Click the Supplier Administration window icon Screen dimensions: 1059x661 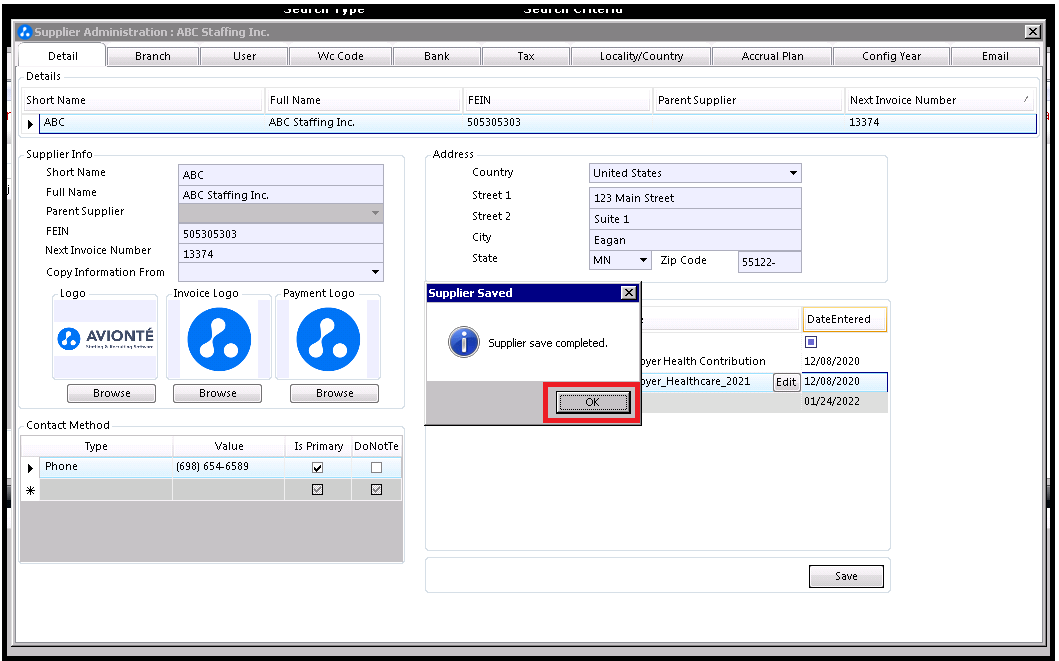click(x=25, y=32)
